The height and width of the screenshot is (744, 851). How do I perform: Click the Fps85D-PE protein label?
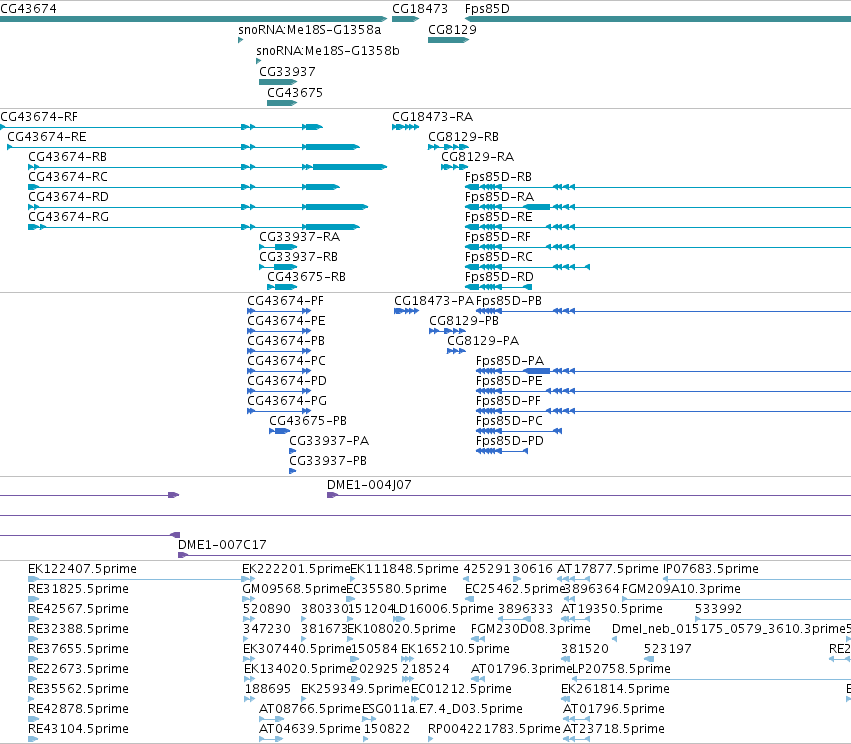(x=509, y=381)
